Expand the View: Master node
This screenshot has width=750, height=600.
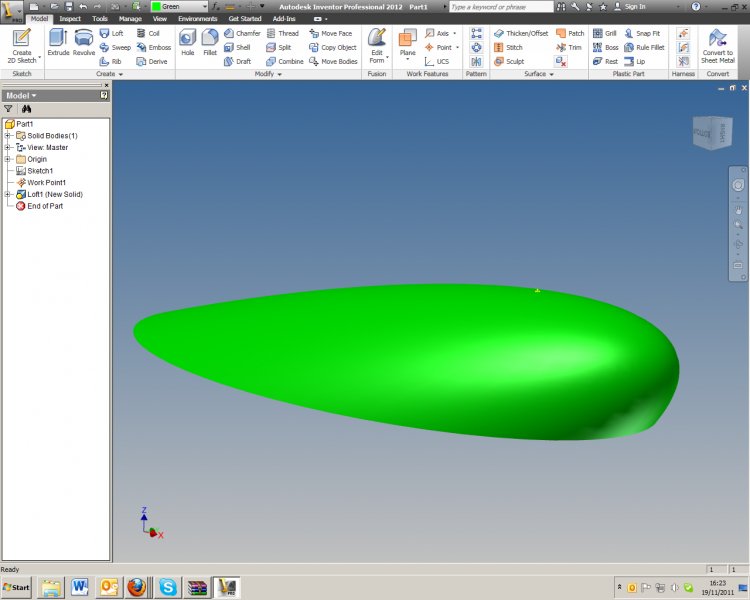point(7,147)
